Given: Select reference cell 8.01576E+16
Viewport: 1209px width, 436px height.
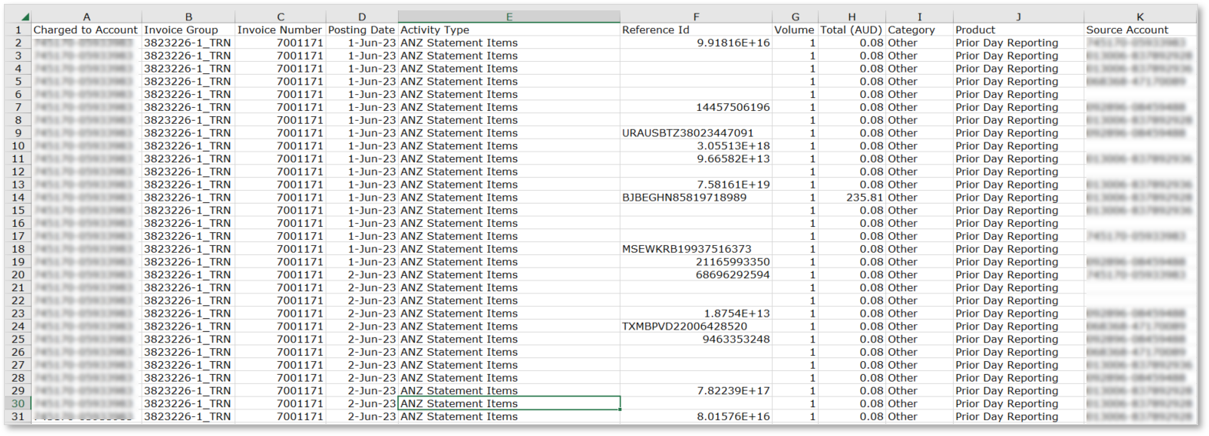Looking at the screenshot, I should pyautogui.click(x=696, y=417).
